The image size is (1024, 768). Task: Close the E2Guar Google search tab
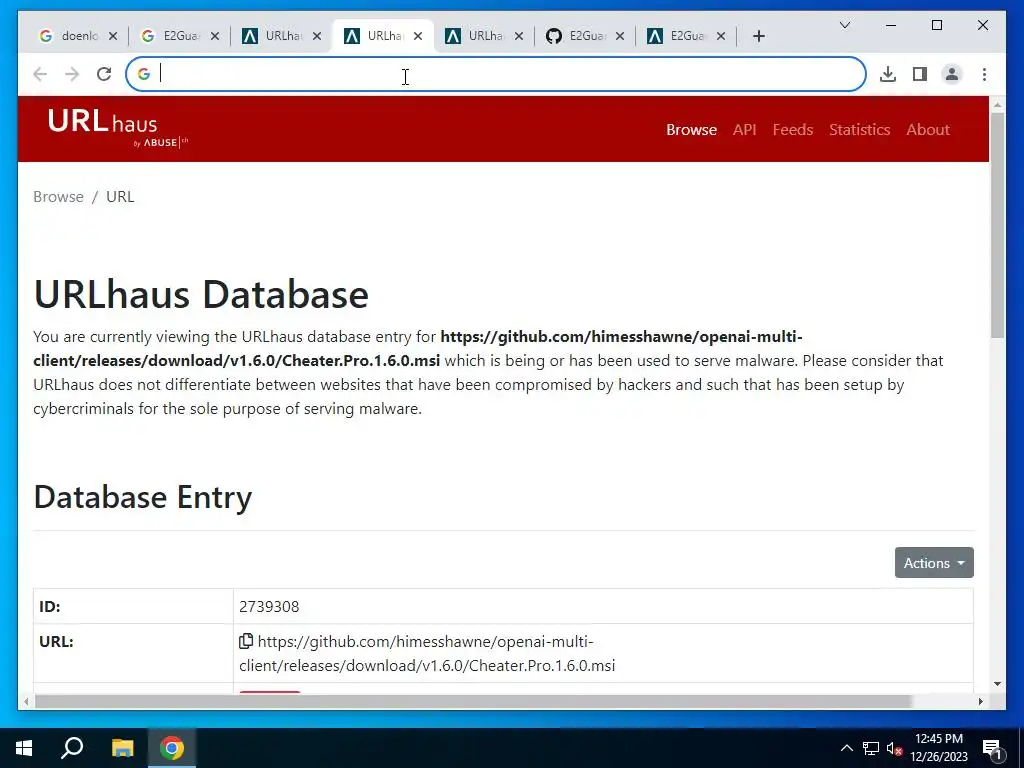click(214, 36)
